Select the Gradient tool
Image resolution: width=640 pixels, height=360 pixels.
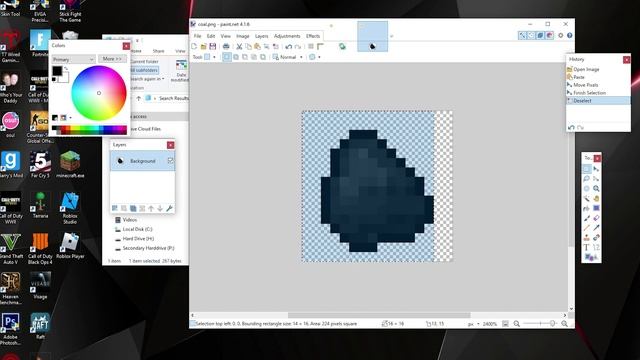pyautogui.click(x=596, y=208)
